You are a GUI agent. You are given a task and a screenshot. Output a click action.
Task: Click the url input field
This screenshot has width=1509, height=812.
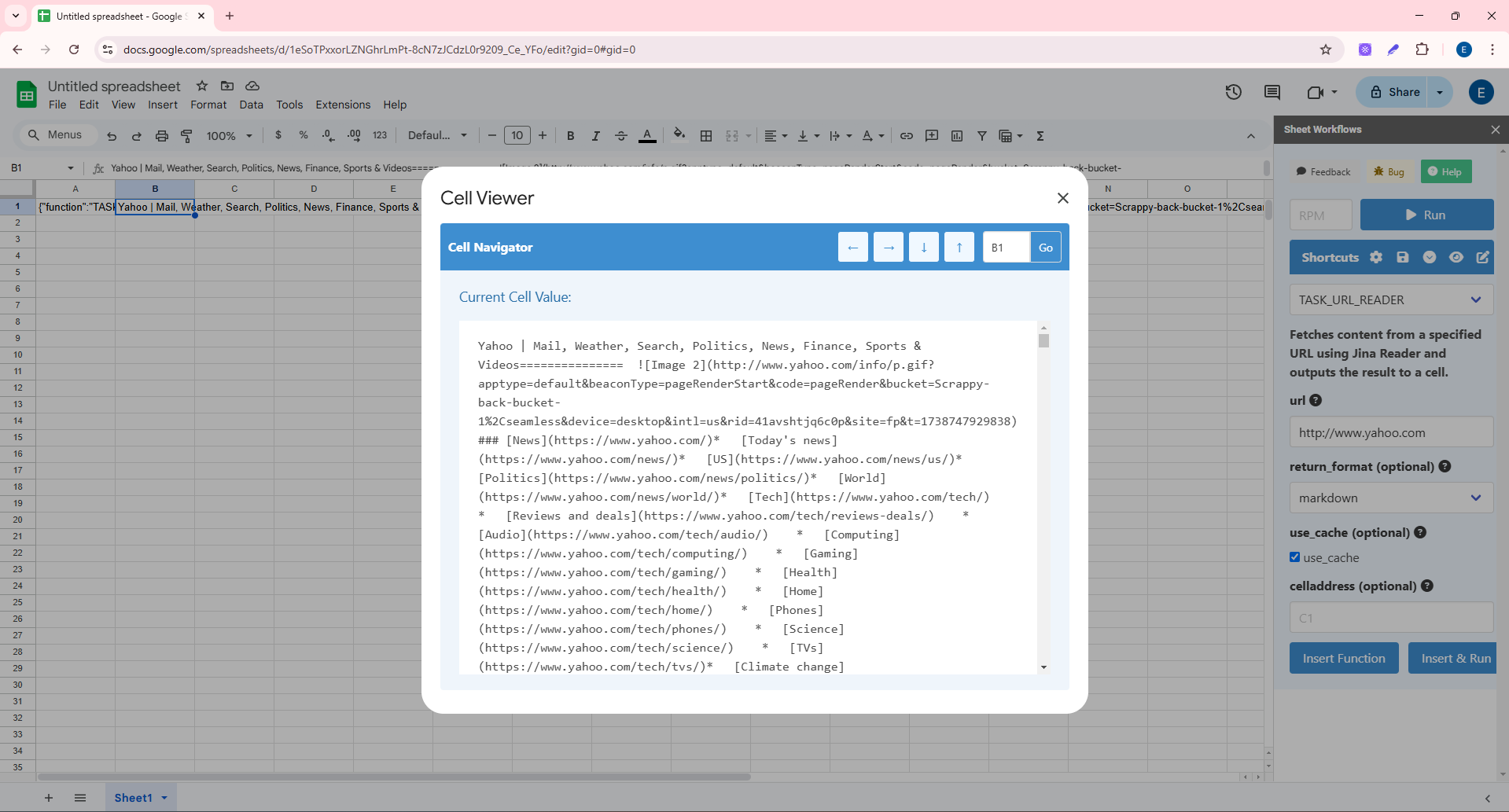(x=1390, y=432)
